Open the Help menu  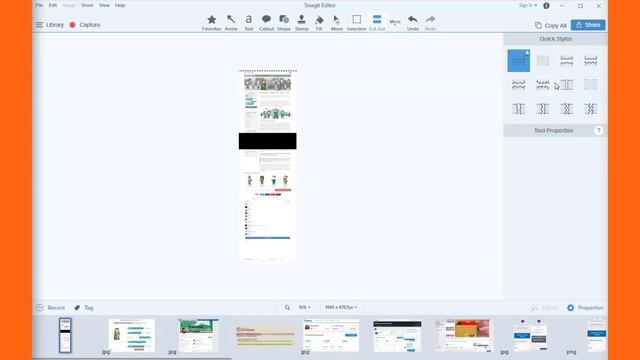tap(120, 5)
